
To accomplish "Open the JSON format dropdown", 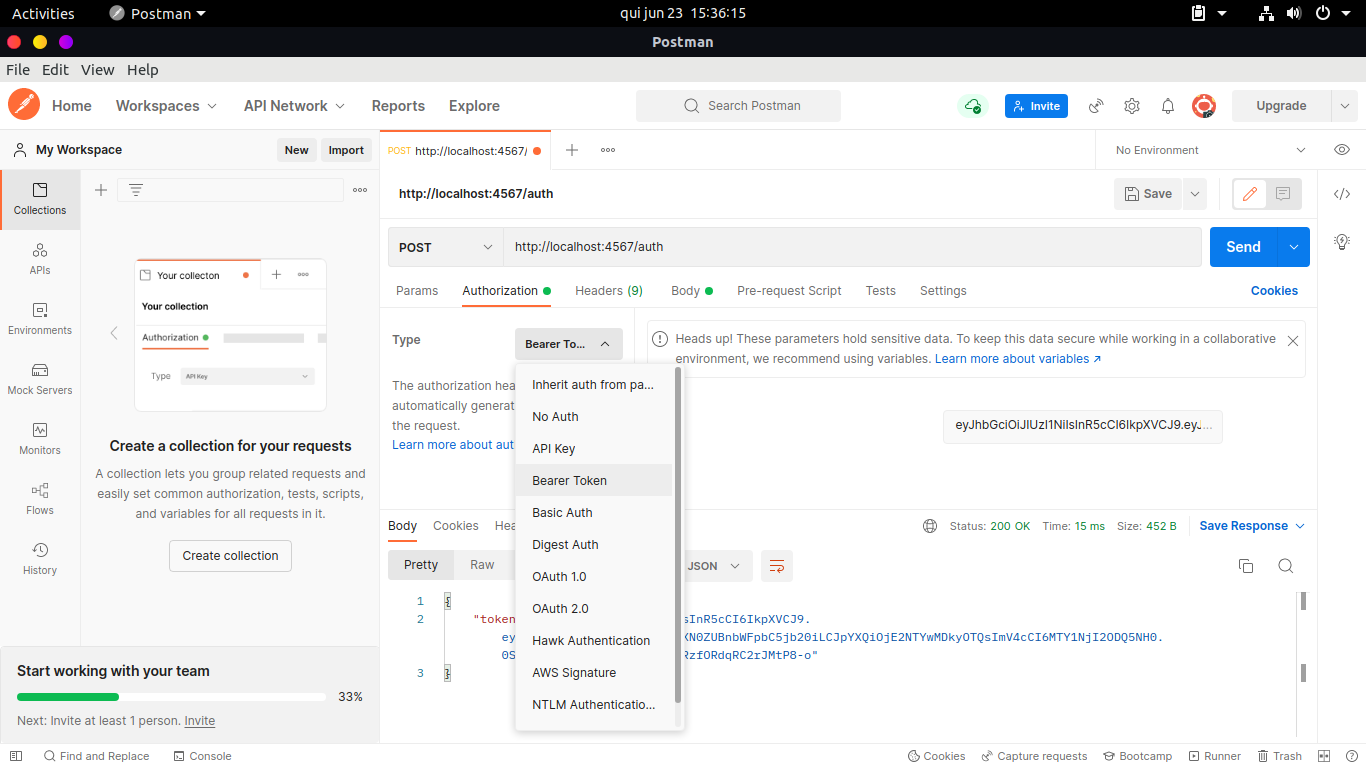I will pos(715,566).
